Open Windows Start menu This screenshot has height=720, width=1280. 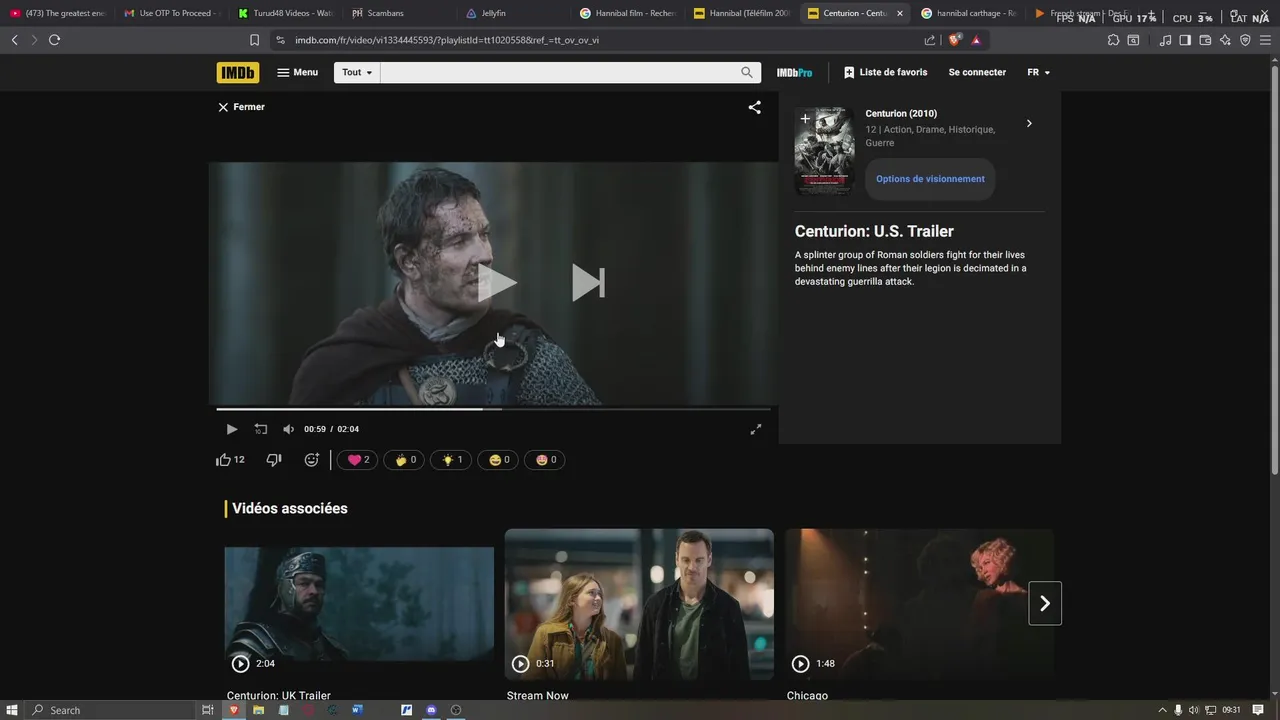(12, 710)
